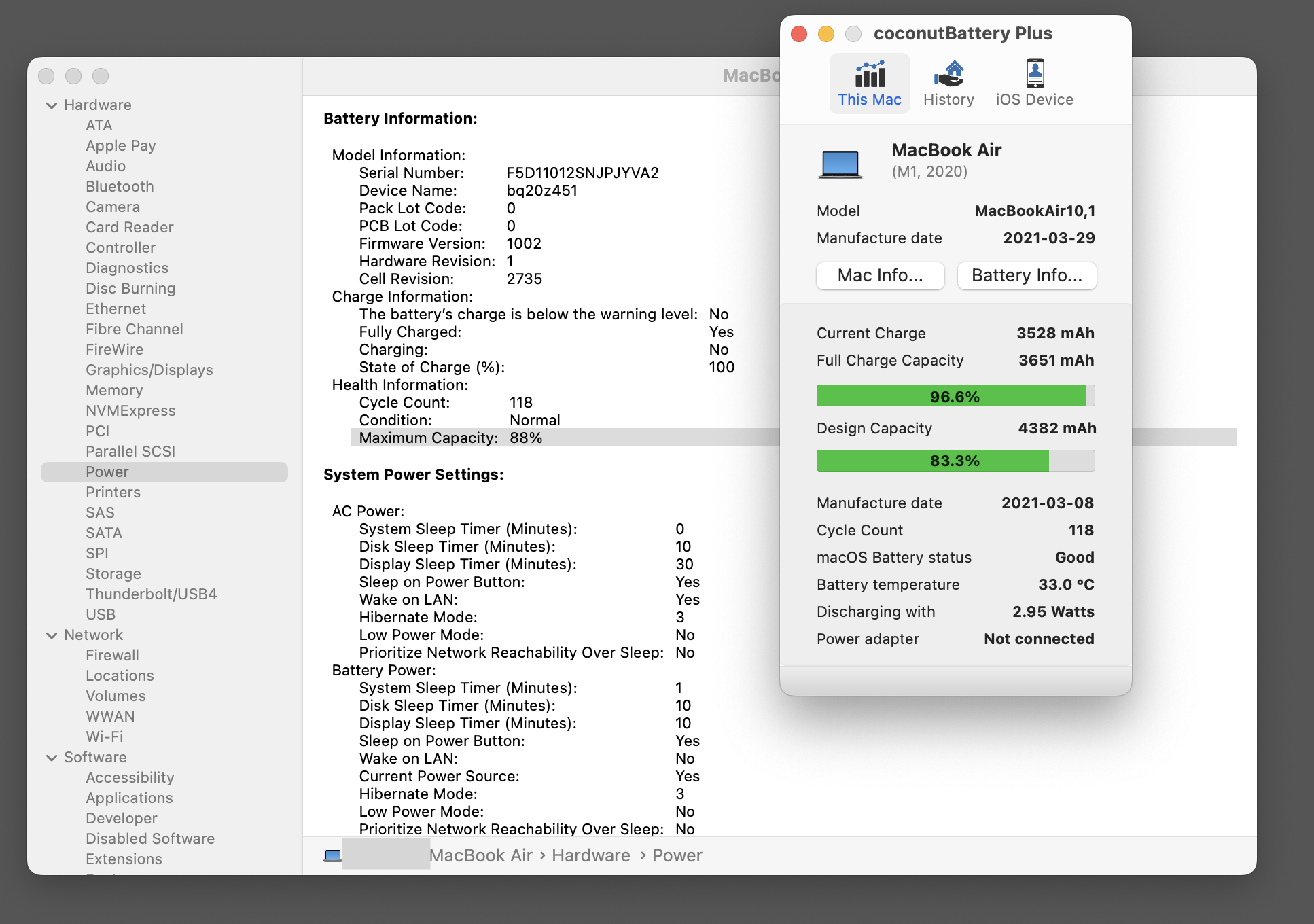Select Bluetooth in the sidebar
Viewport: 1314px width, 924px height.
(x=120, y=186)
